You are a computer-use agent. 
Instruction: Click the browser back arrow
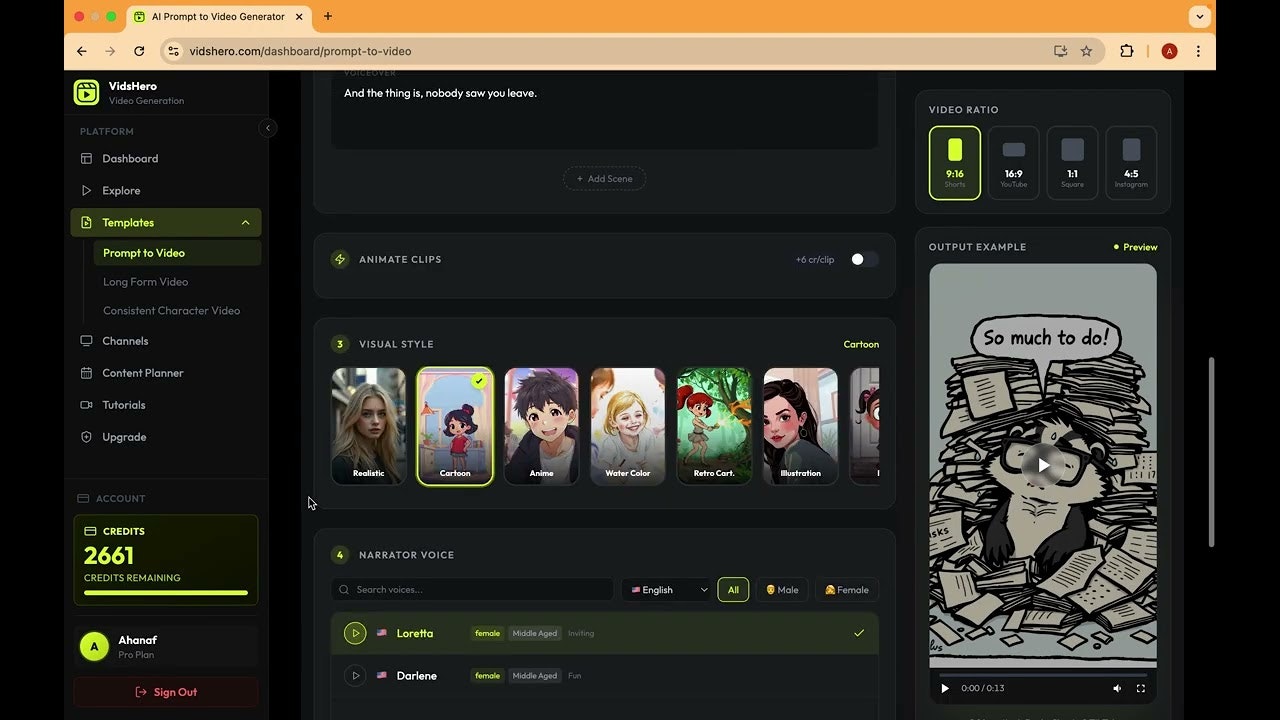[x=82, y=51]
